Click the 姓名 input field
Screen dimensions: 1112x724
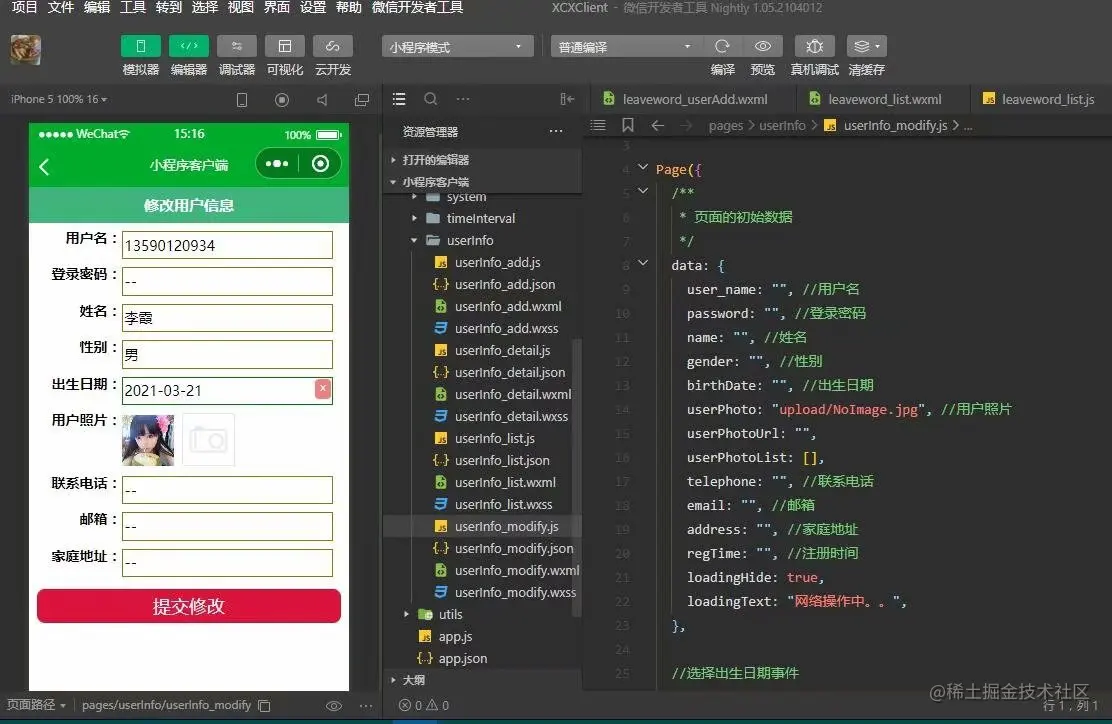tap(227, 318)
